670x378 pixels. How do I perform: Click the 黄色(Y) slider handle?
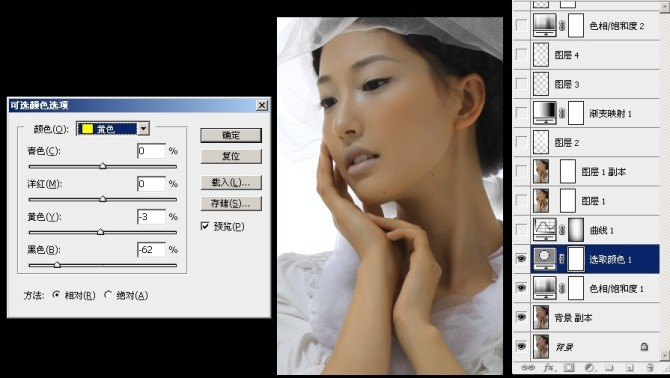[x=100, y=231]
